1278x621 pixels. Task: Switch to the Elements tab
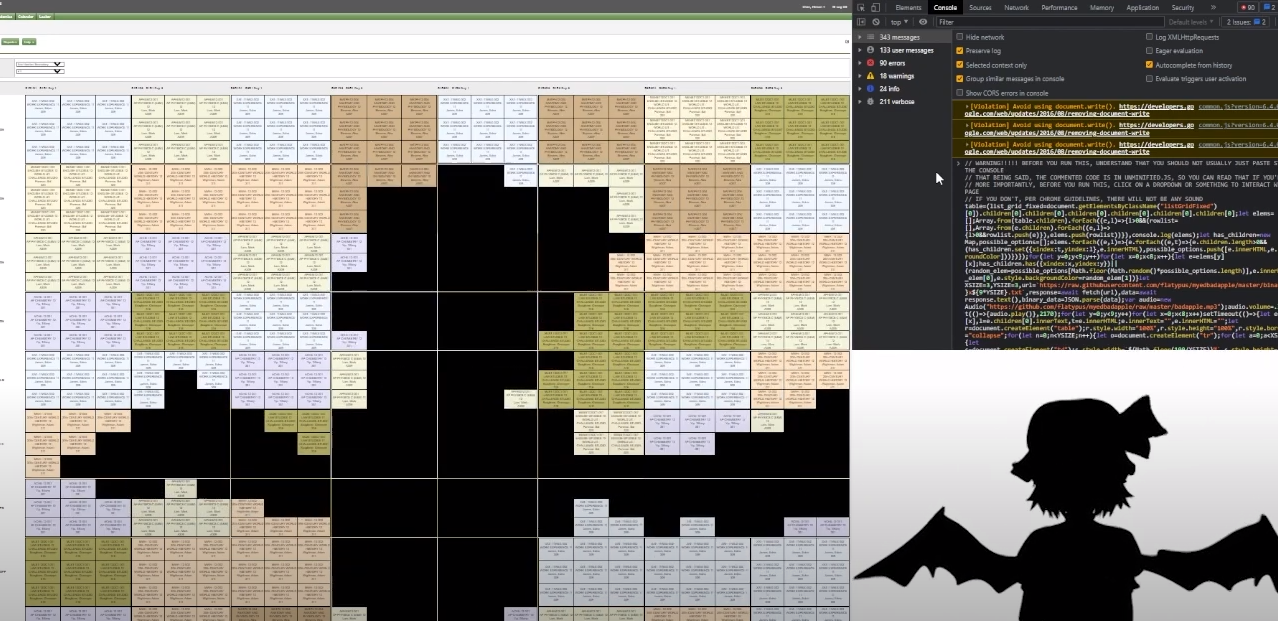(x=908, y=8)
